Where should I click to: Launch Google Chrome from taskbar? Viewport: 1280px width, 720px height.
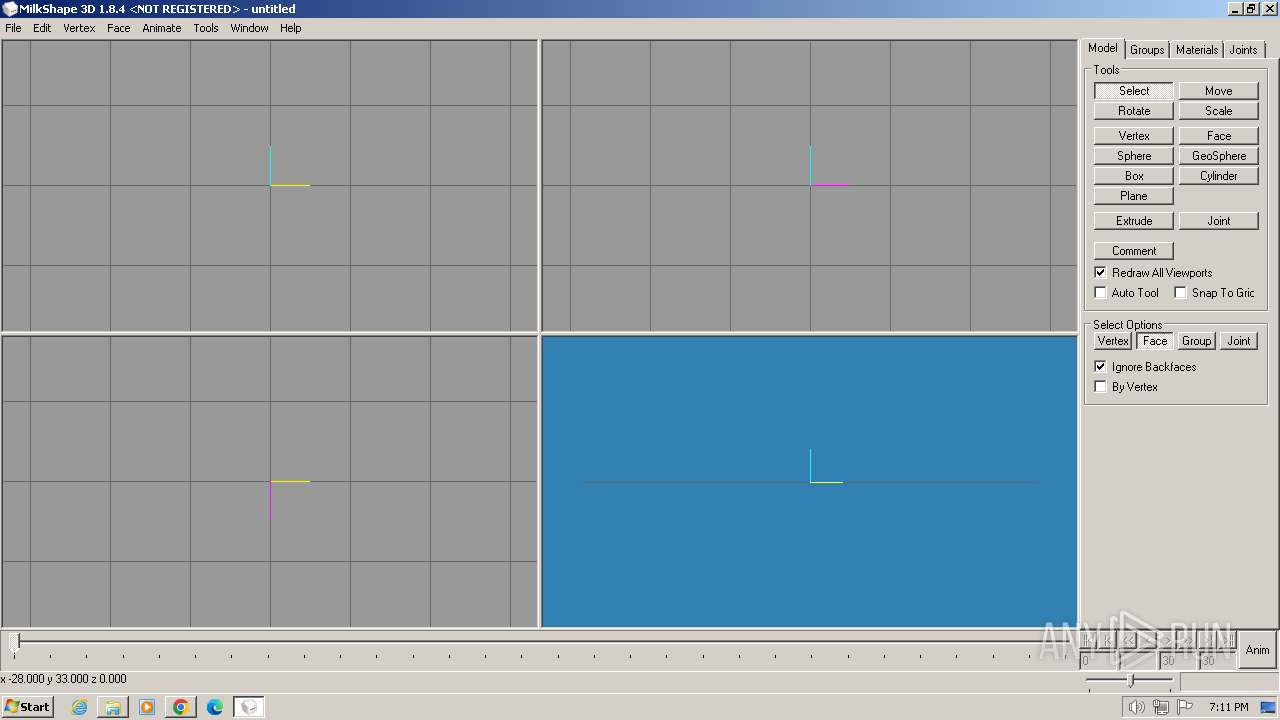click(x=181, y=707)
